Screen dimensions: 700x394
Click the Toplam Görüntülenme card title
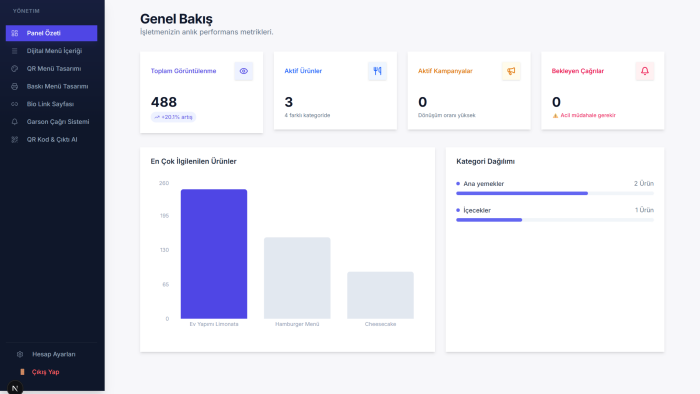tap(183, 71)
